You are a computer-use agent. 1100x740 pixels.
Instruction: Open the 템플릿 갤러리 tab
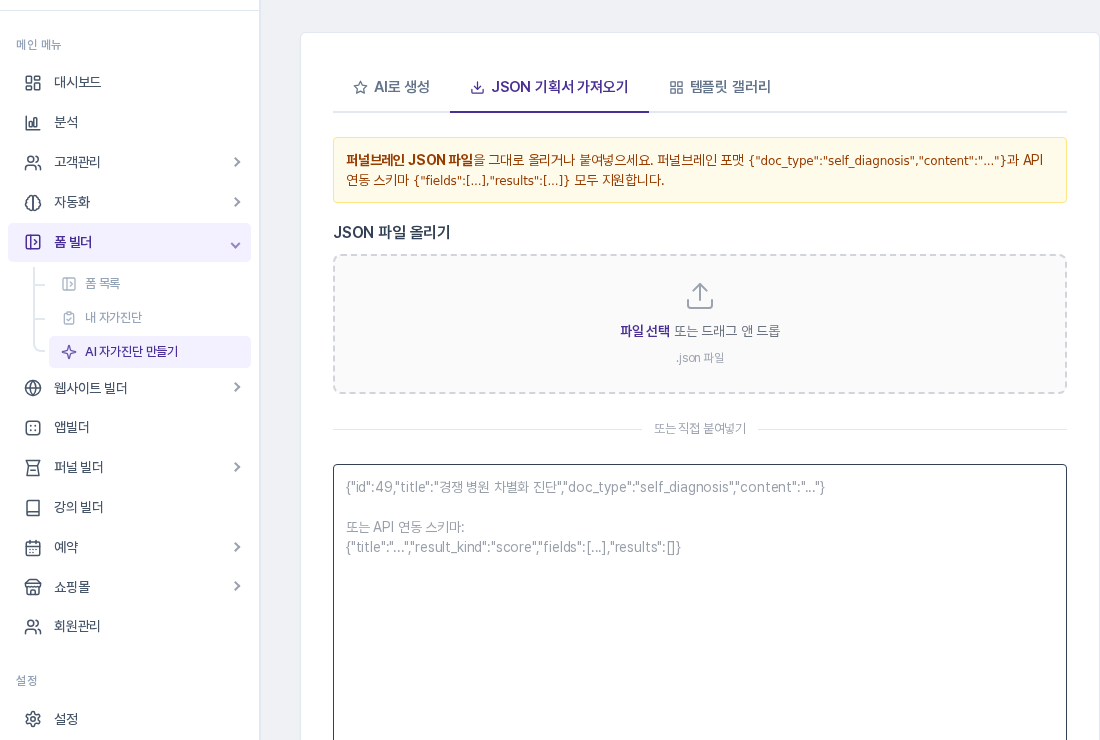pyautogui.click(x=720, y=88)
